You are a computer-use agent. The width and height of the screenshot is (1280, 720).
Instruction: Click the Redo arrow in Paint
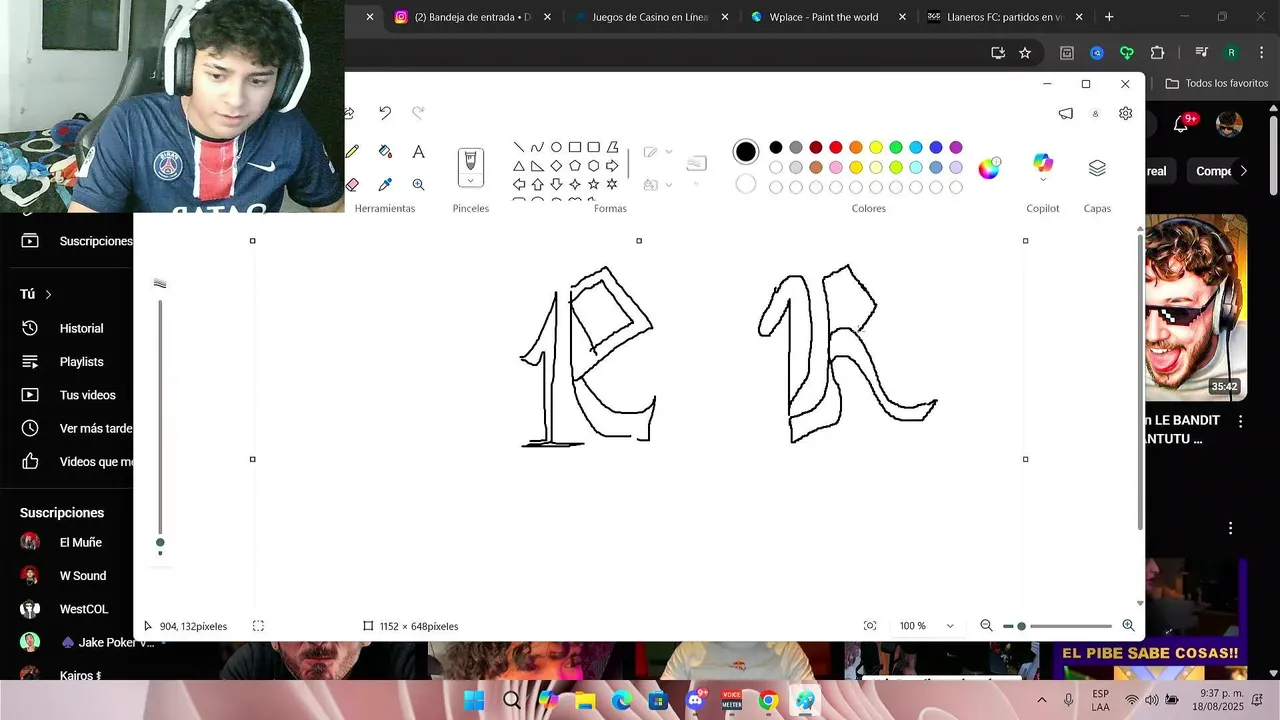tap(418, 113)
